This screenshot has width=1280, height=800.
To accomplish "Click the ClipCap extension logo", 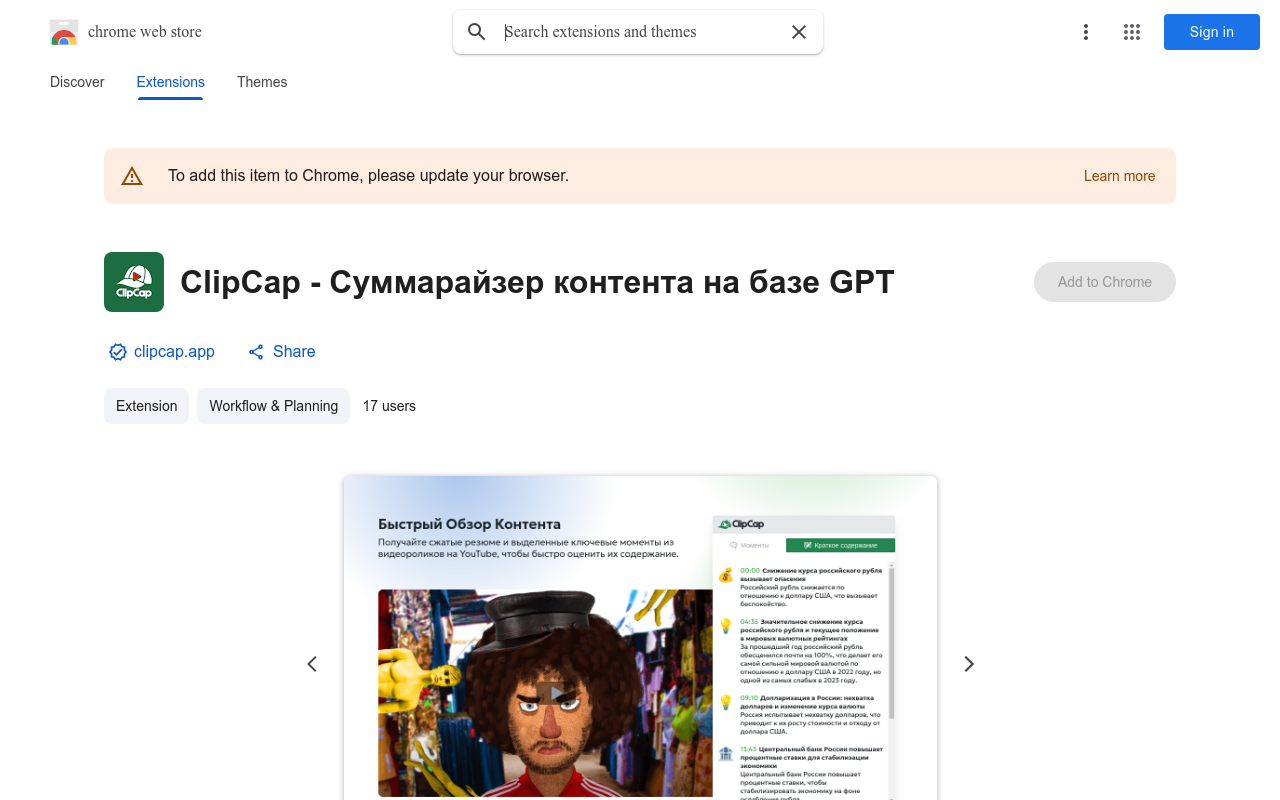I will (x=134, y=282).
